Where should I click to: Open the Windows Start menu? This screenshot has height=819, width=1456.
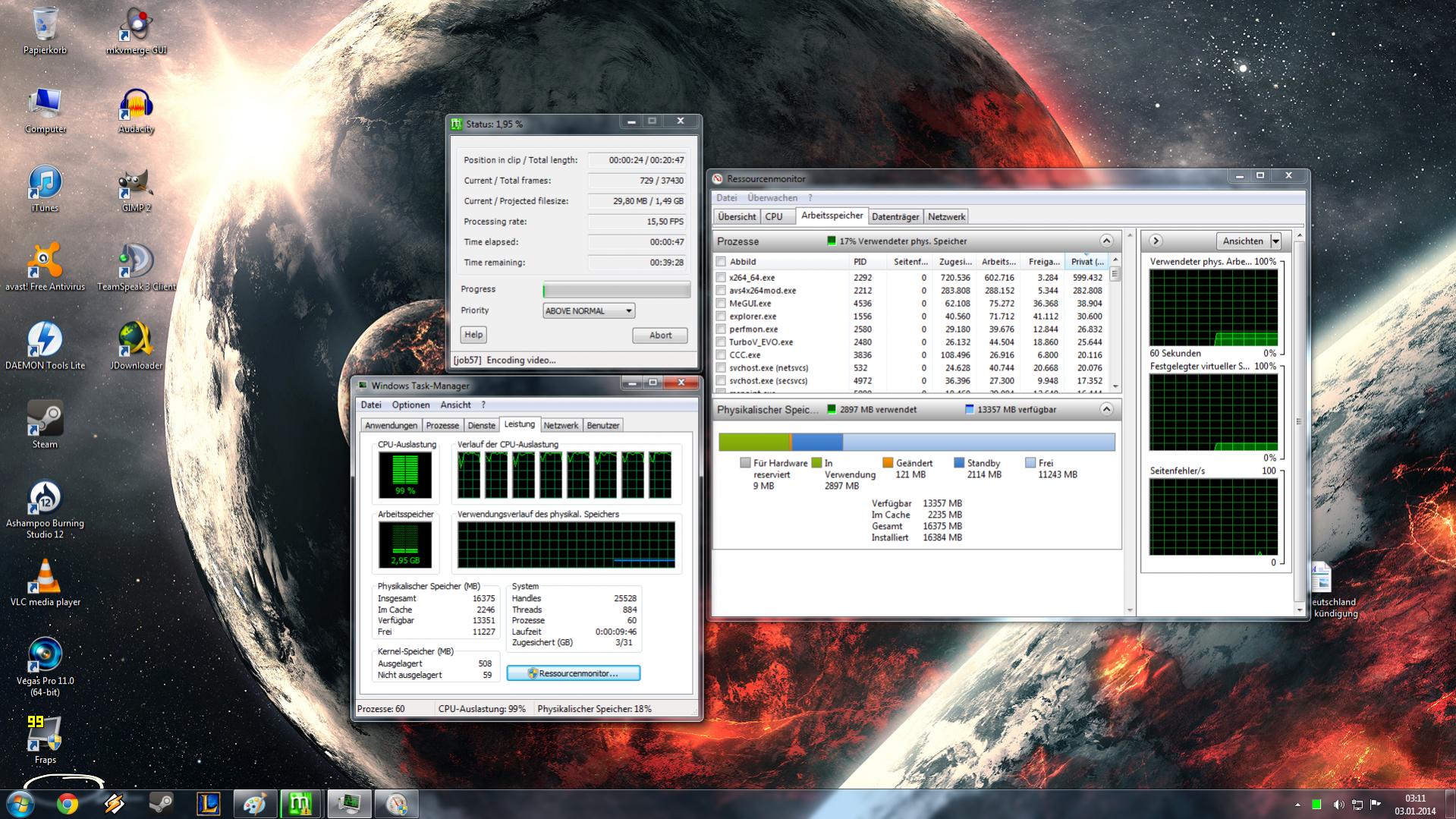pos(20,804)
